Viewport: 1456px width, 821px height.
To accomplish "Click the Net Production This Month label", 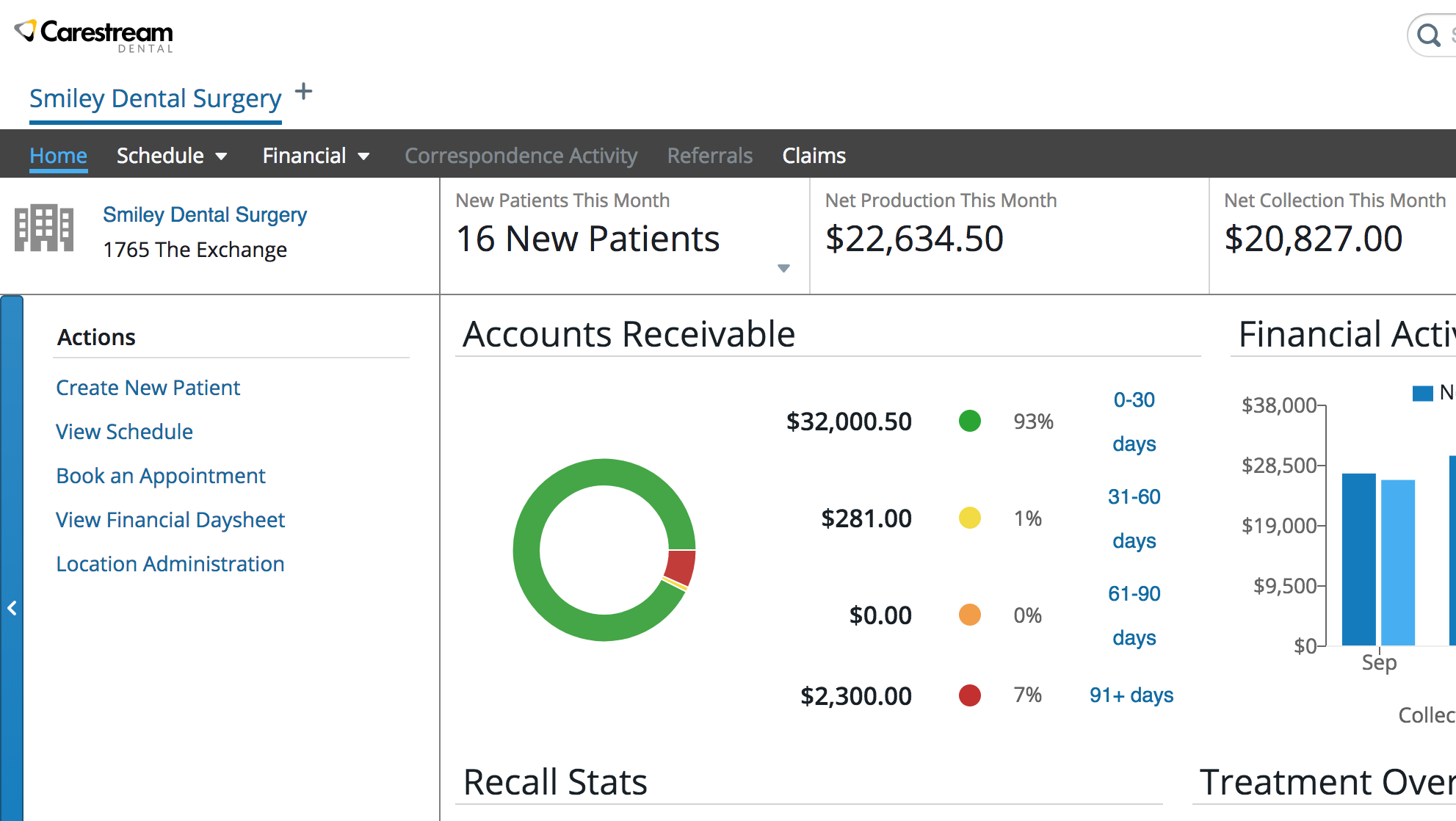I will click(941, 200).
